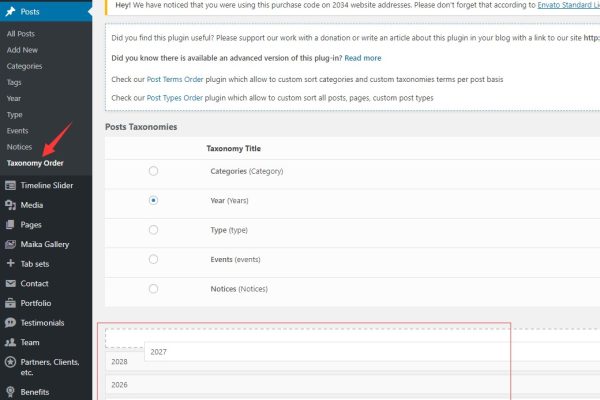Choose the Notices taxonomy radio button
This screenshot has width=600, height=400.
153,288
